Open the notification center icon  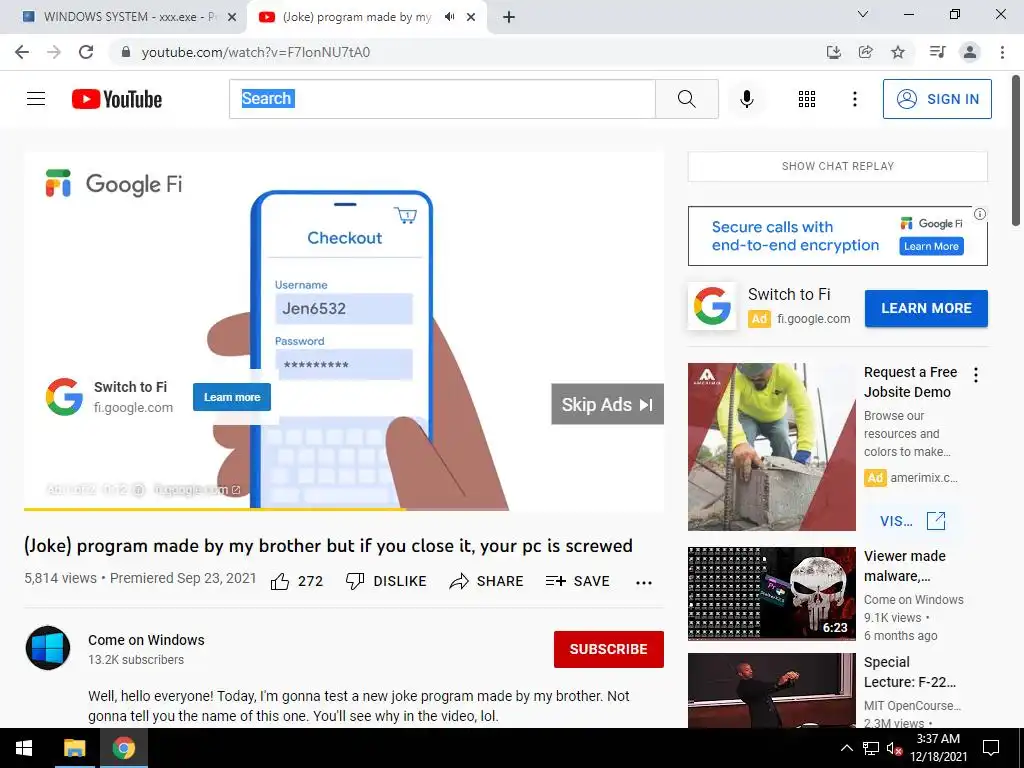[991, 748]
